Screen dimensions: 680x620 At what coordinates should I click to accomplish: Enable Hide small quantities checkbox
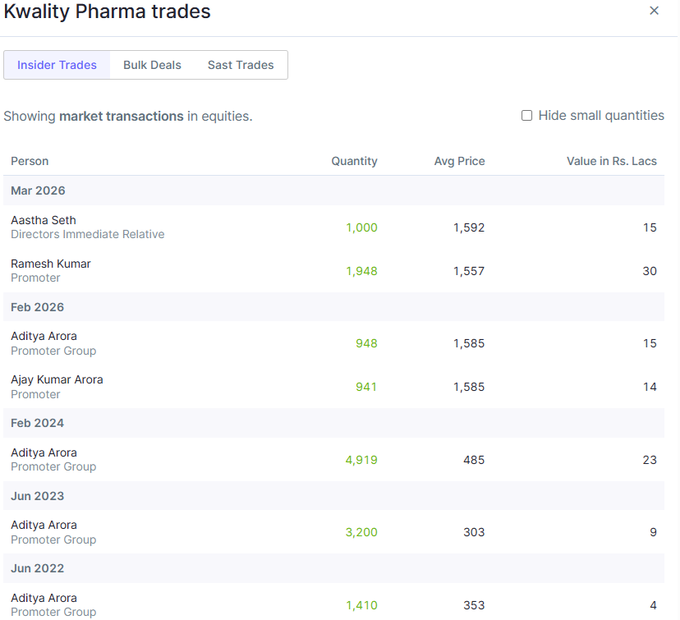[x=527, y=116]
